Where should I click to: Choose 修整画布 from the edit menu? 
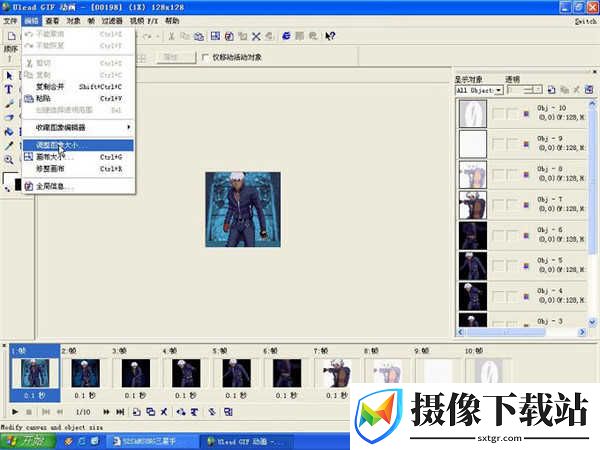click(x=78, y=169)
